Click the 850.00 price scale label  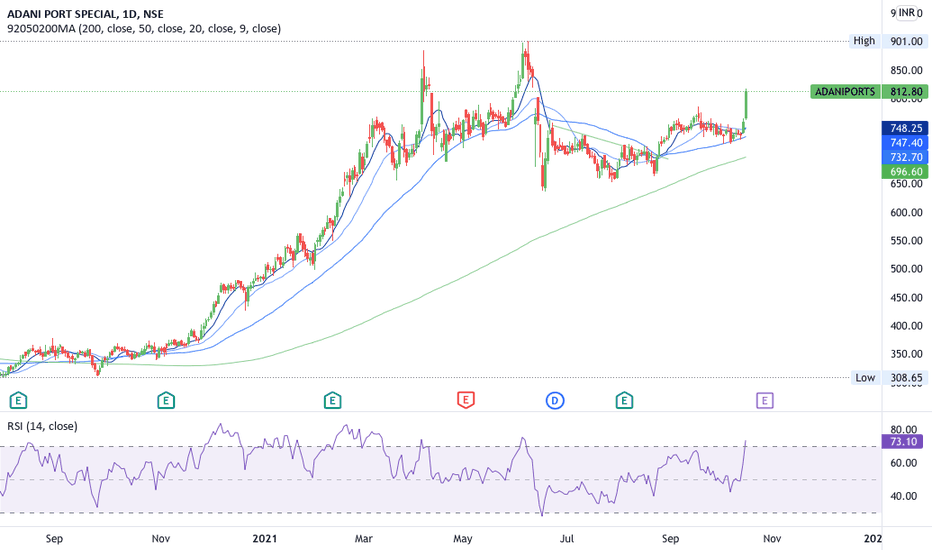point(906,70)
